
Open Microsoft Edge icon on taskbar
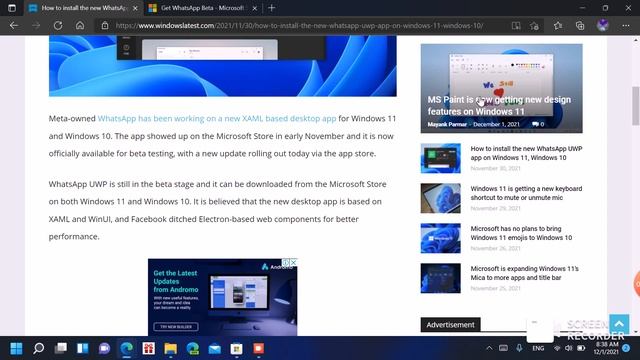tap(127, 348)
